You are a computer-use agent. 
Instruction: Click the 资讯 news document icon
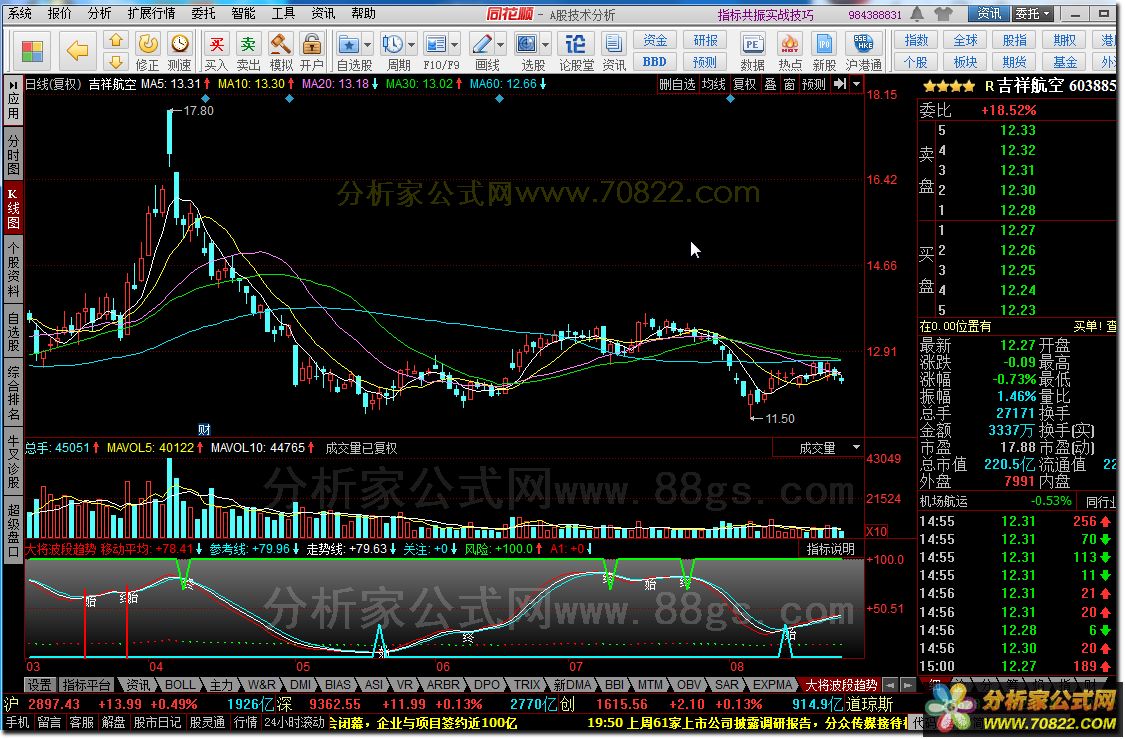(x=613, y=44)
